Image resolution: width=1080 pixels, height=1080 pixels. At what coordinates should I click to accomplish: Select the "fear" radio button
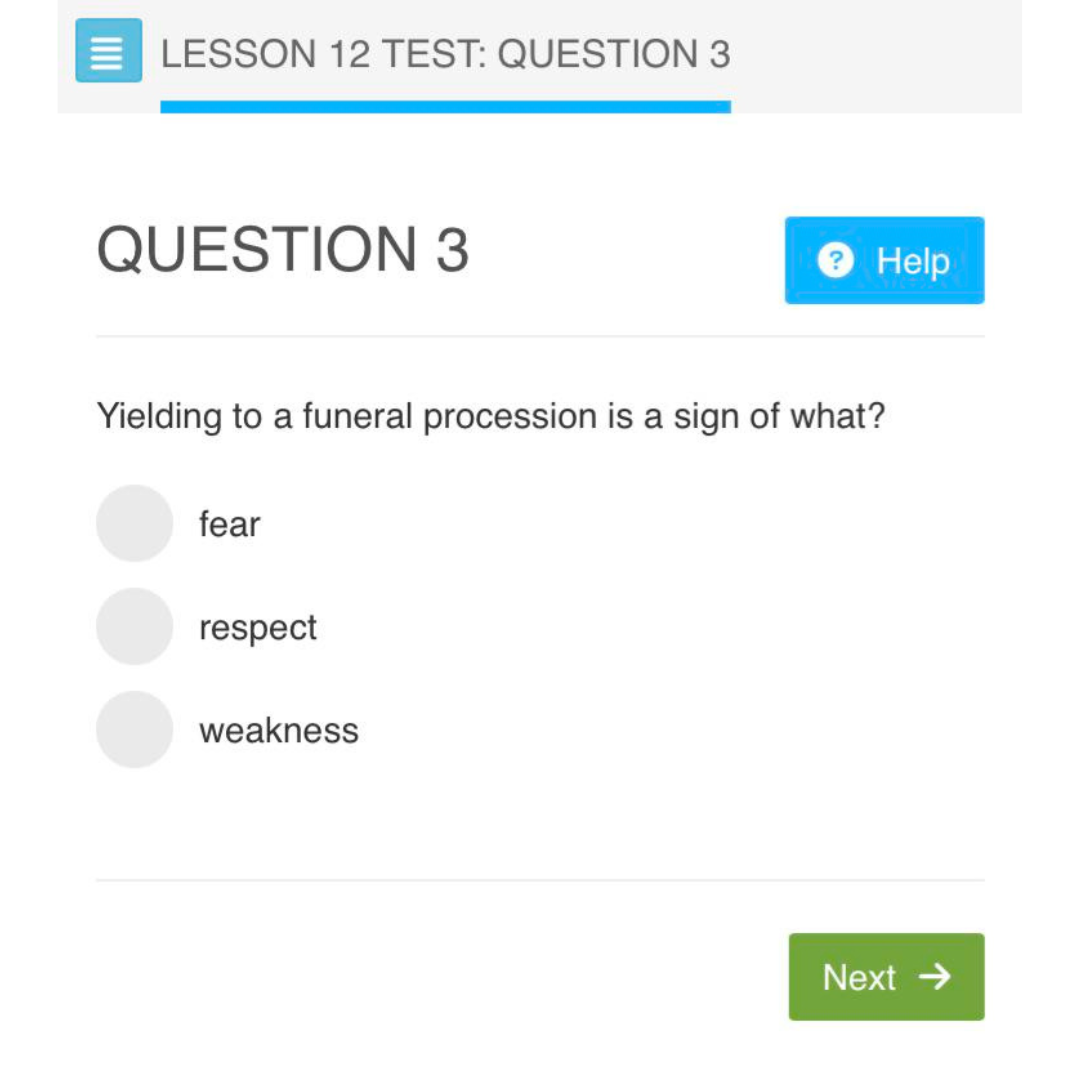(135, 523)
